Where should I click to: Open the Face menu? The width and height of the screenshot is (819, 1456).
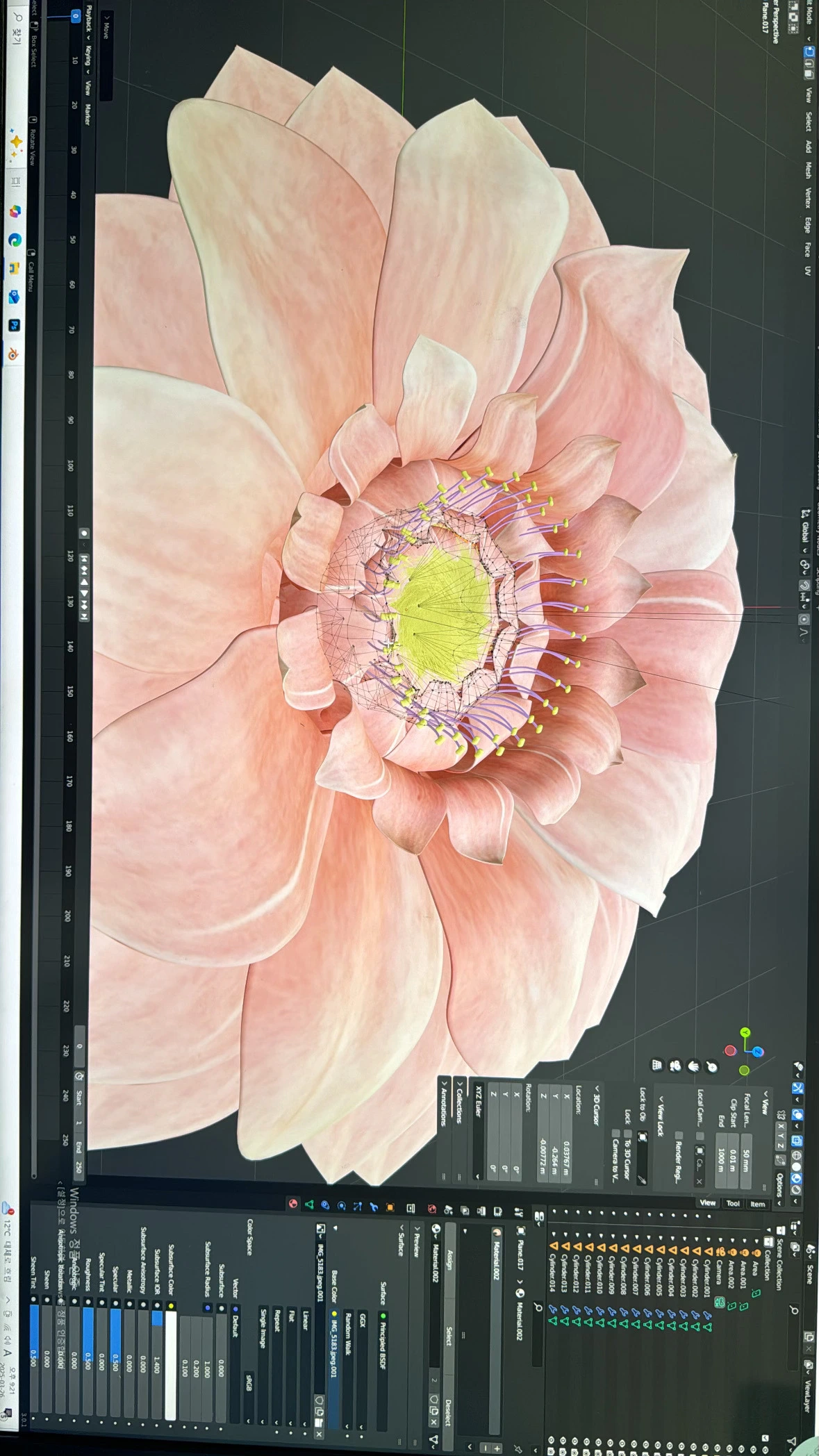tap(808, 249)
